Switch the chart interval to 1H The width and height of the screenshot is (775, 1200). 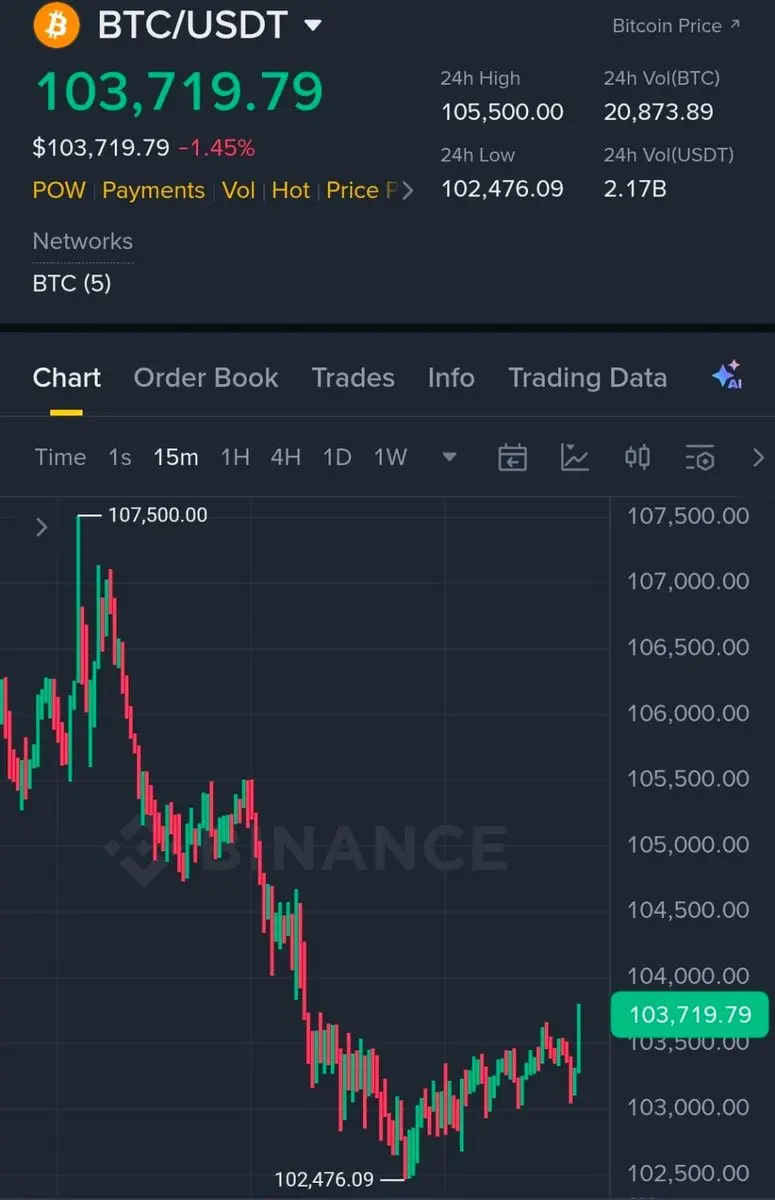click(x=235, y=458)
